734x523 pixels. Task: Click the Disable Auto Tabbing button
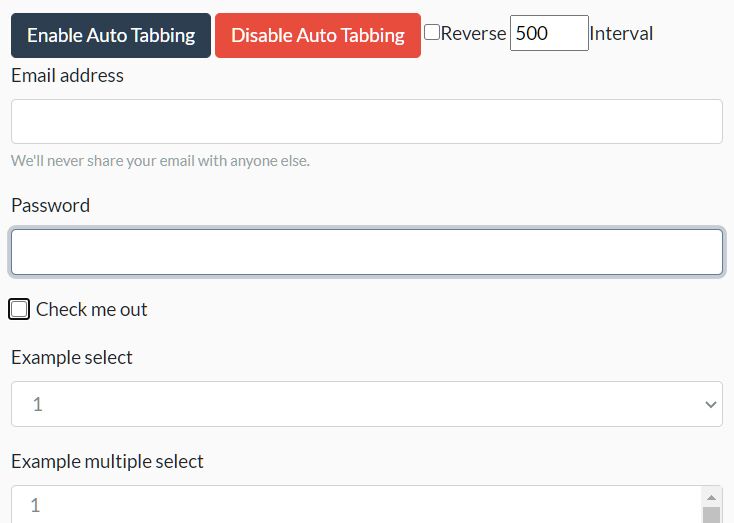click(318, 36)
